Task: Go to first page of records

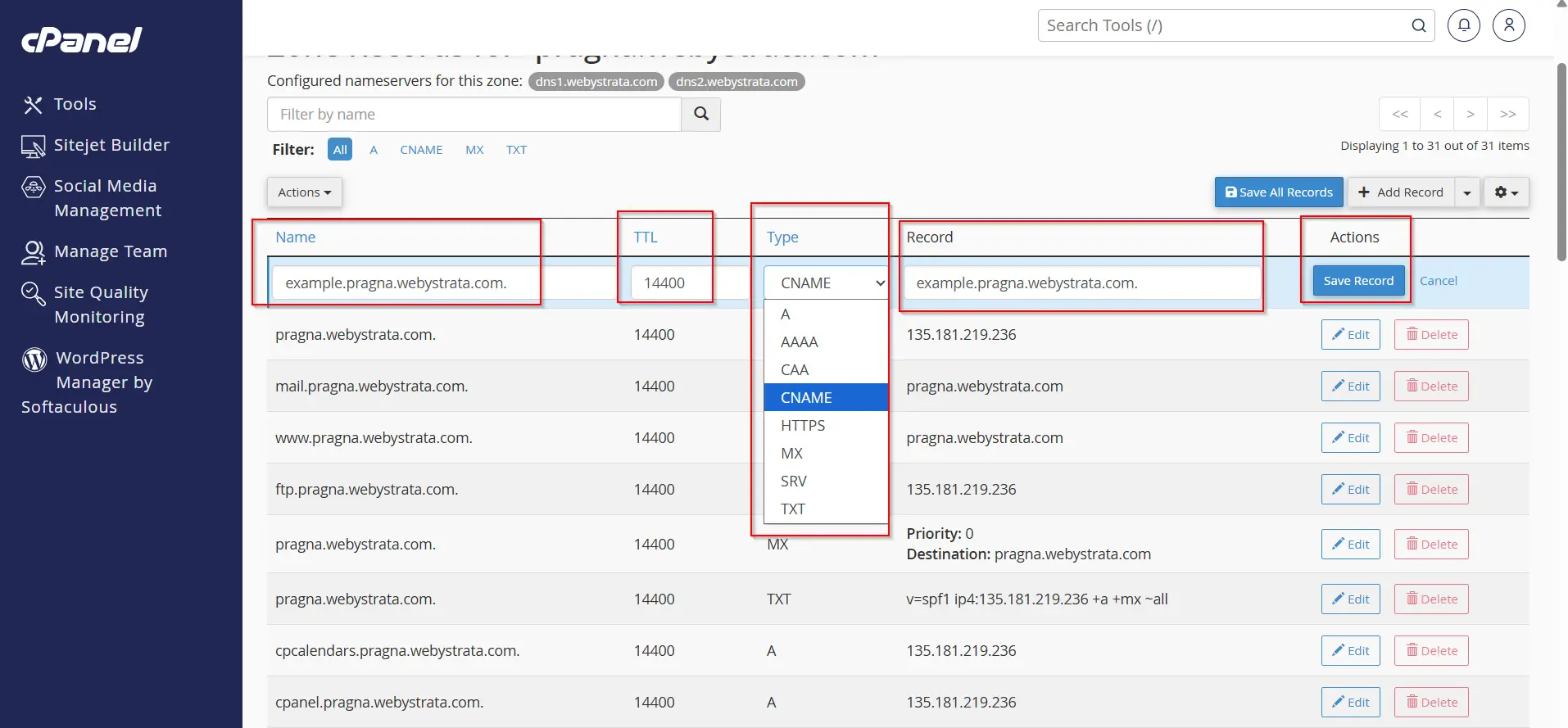Action: [x=1400, y=115]
